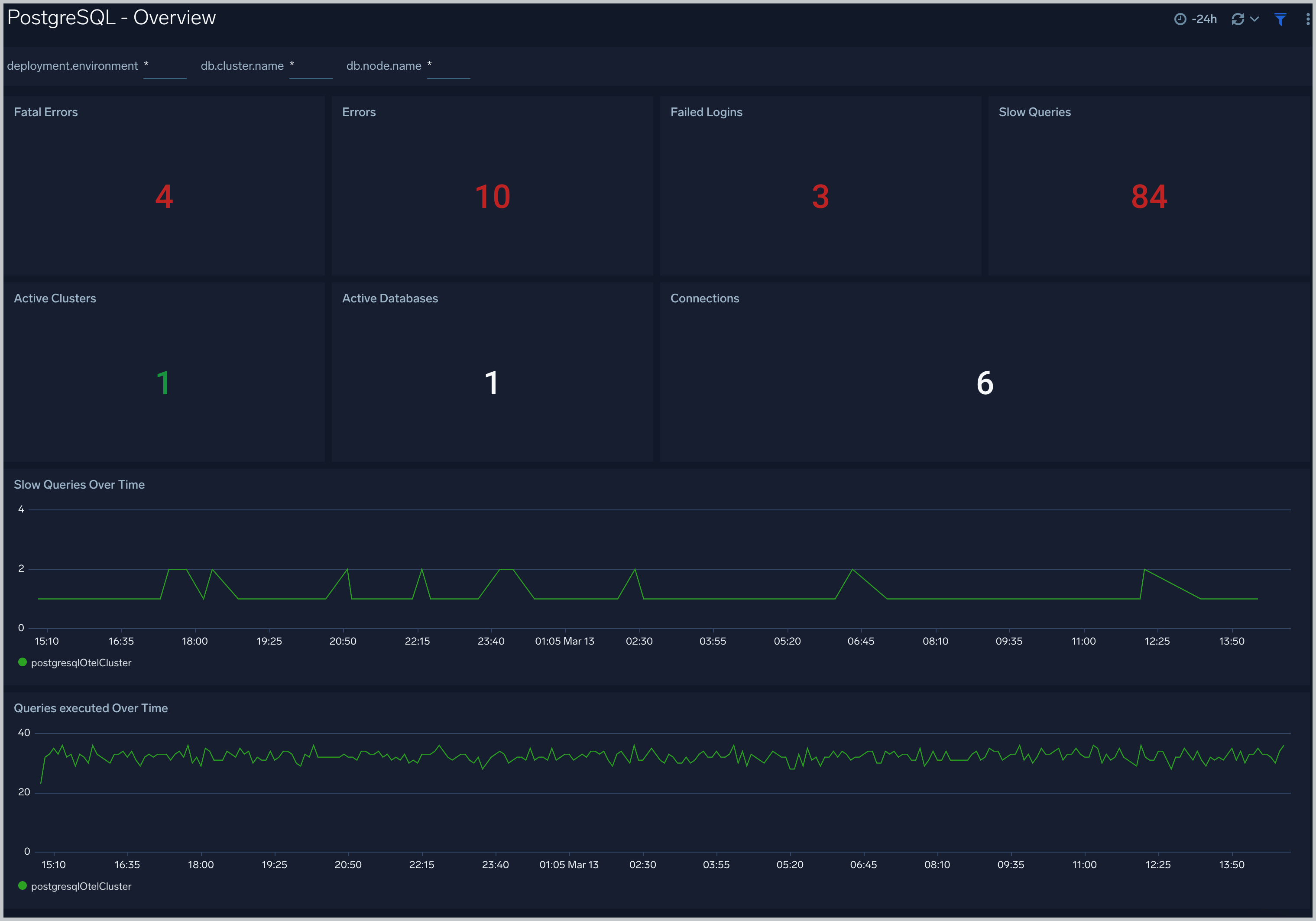Click the 18:00 tick on Slow Queries chart
This screenshot has width=1316, height=921.
pyautogui.click(x=195, y=641)
